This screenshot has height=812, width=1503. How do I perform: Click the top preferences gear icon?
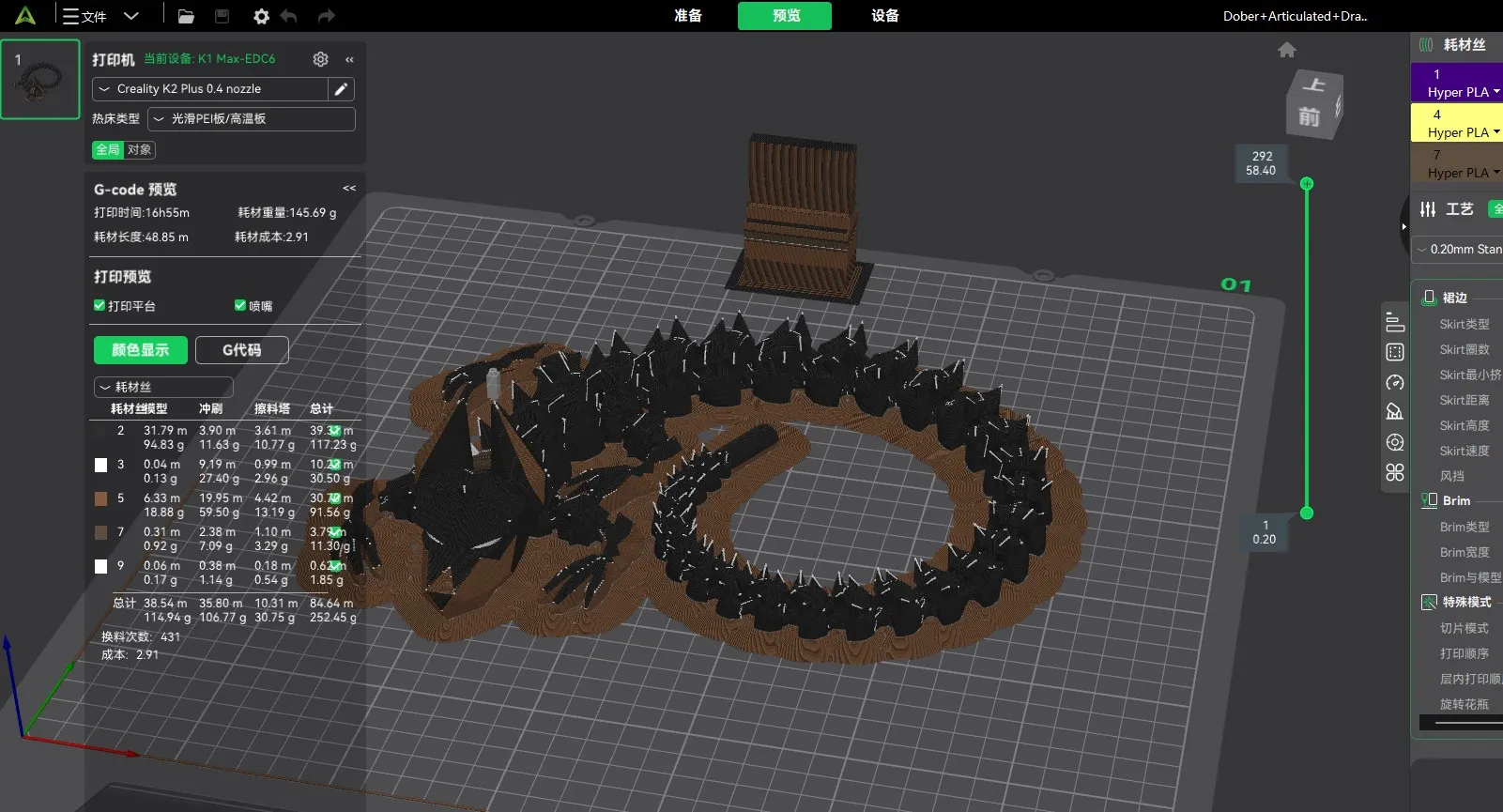pyautogui.click(x=261, y=16)
